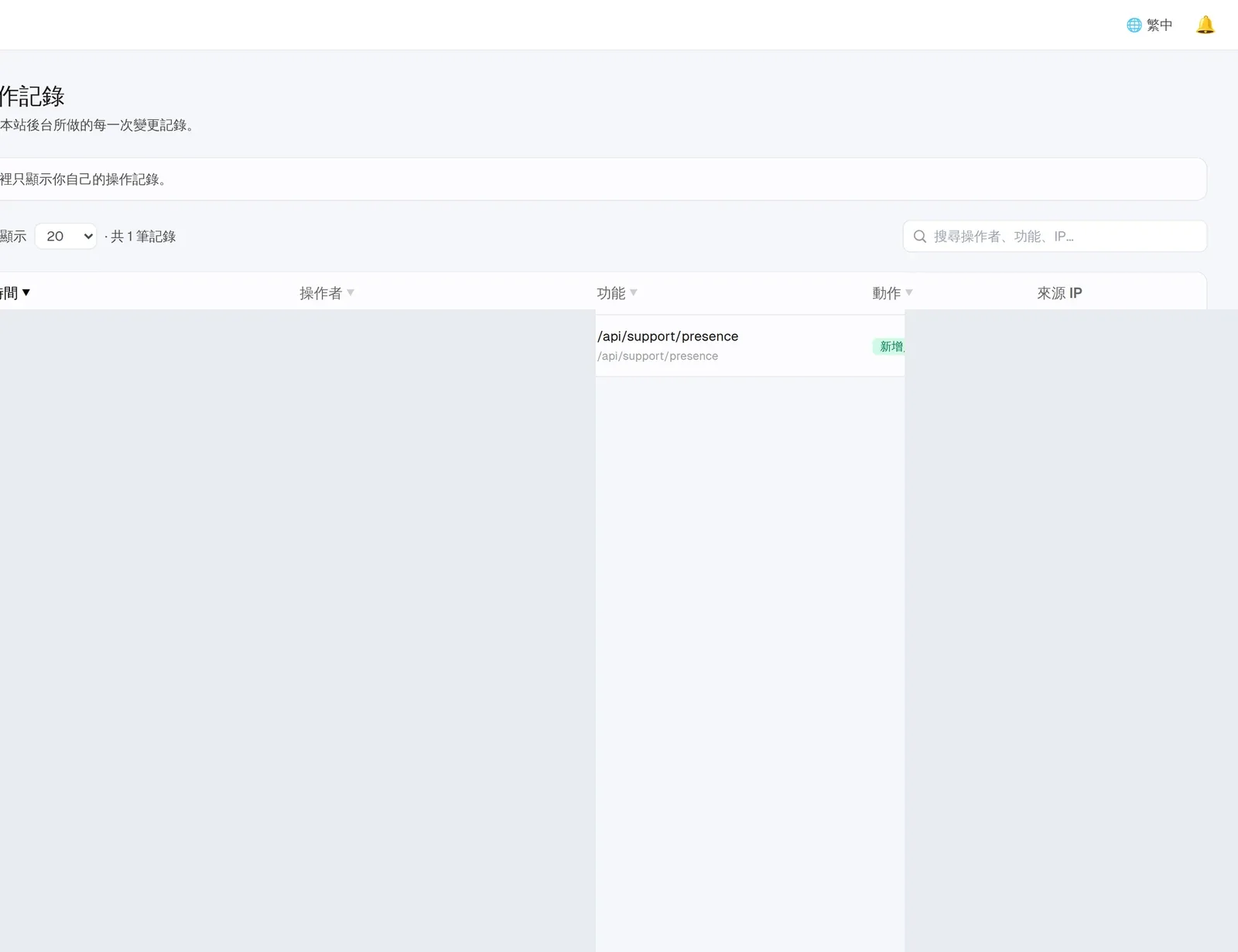Sort by the 操作者 column header
The height and width of the screenshot is (952, 1238).
coord(327,293)
